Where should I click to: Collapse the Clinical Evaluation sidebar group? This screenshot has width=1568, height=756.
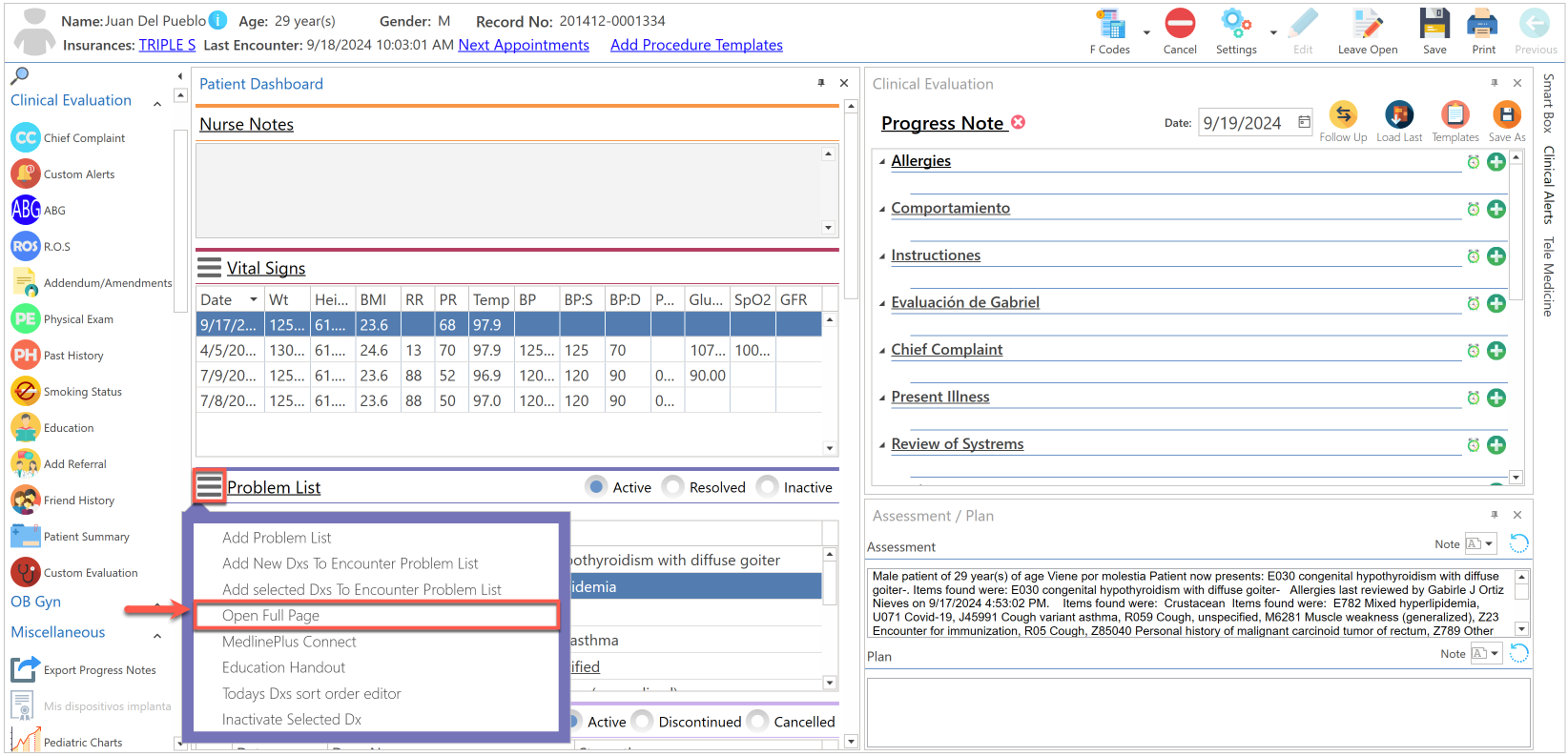tap(157, 103)
